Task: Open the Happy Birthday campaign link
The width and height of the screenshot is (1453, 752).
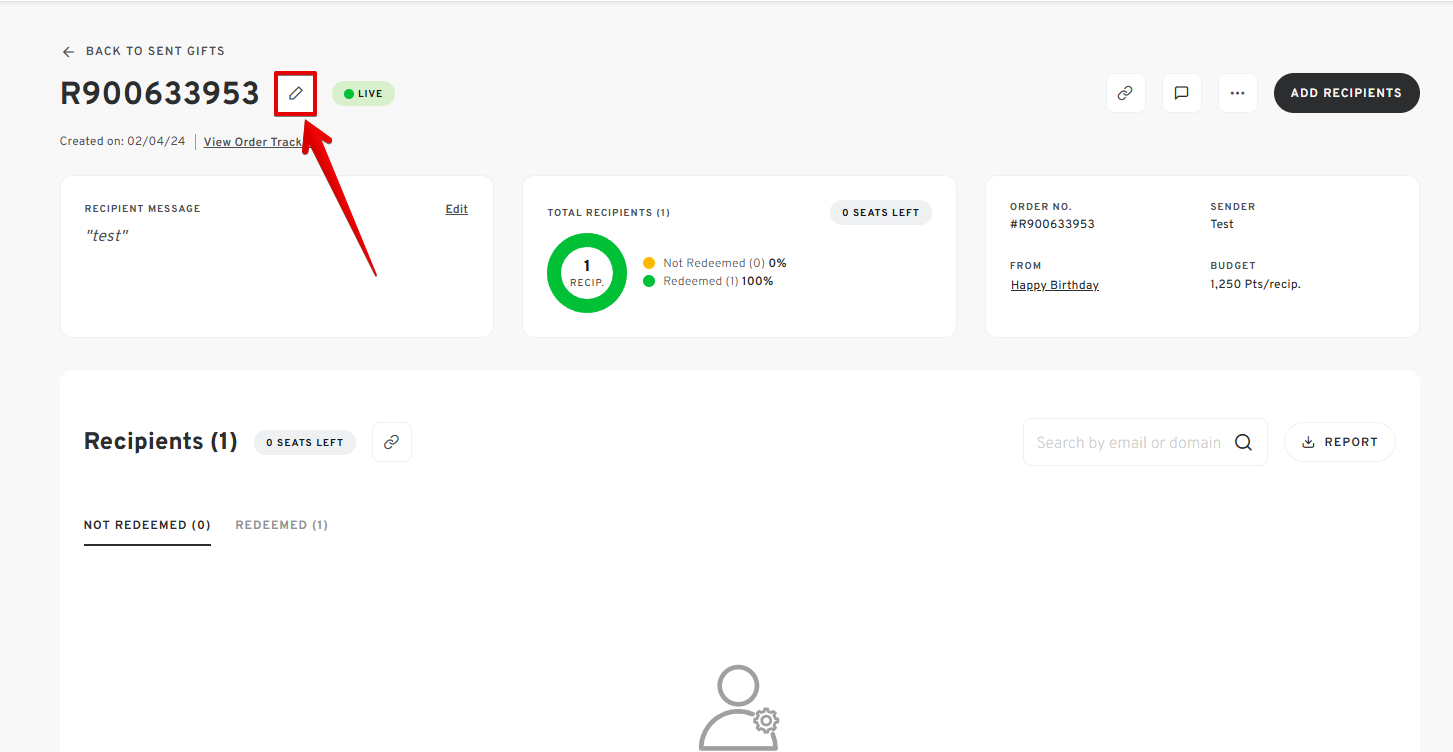Action: coord(1054,285)
